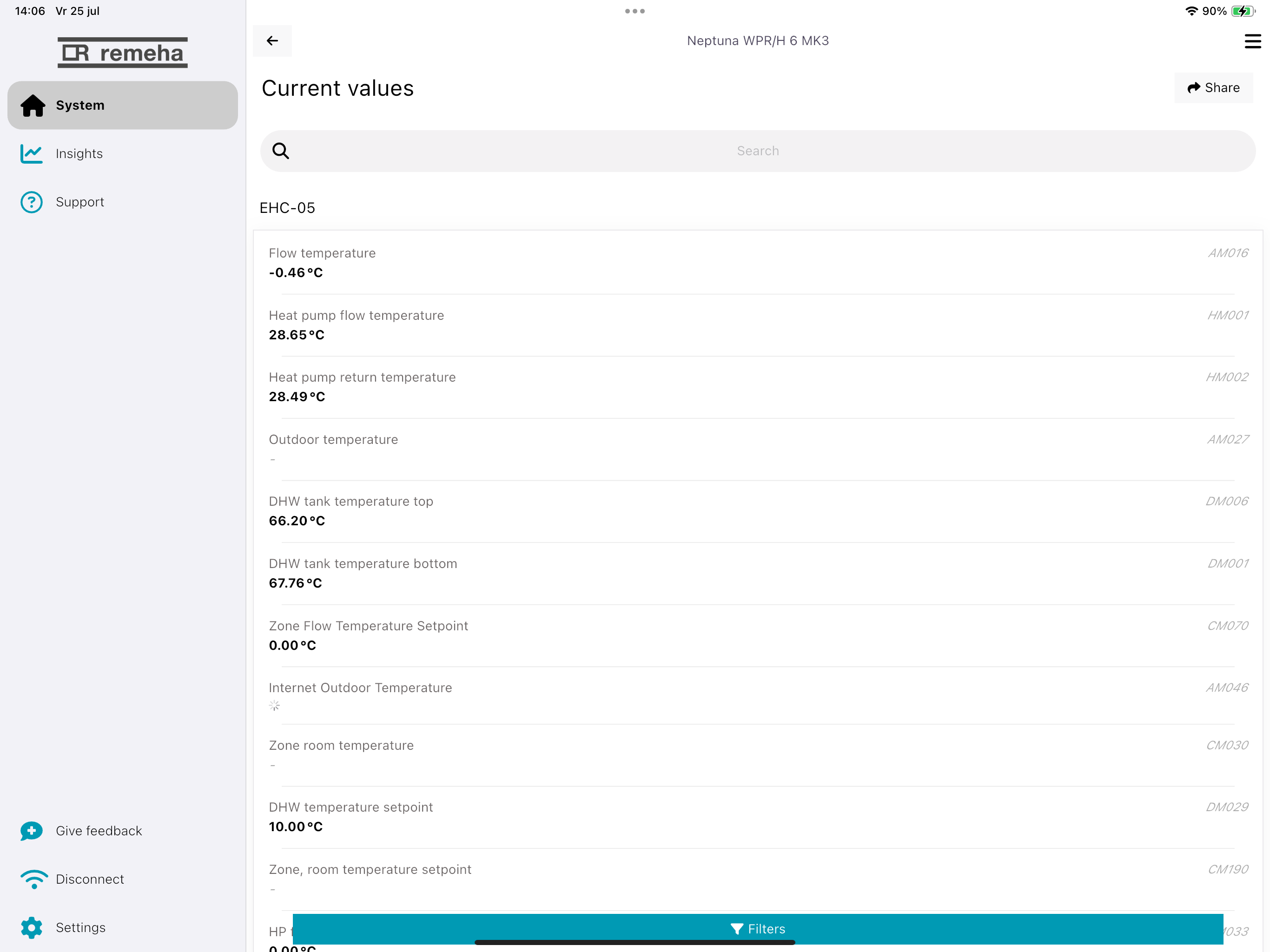
Task: Tap the three-dot multitasking indicator
Action: click(635, 11)
